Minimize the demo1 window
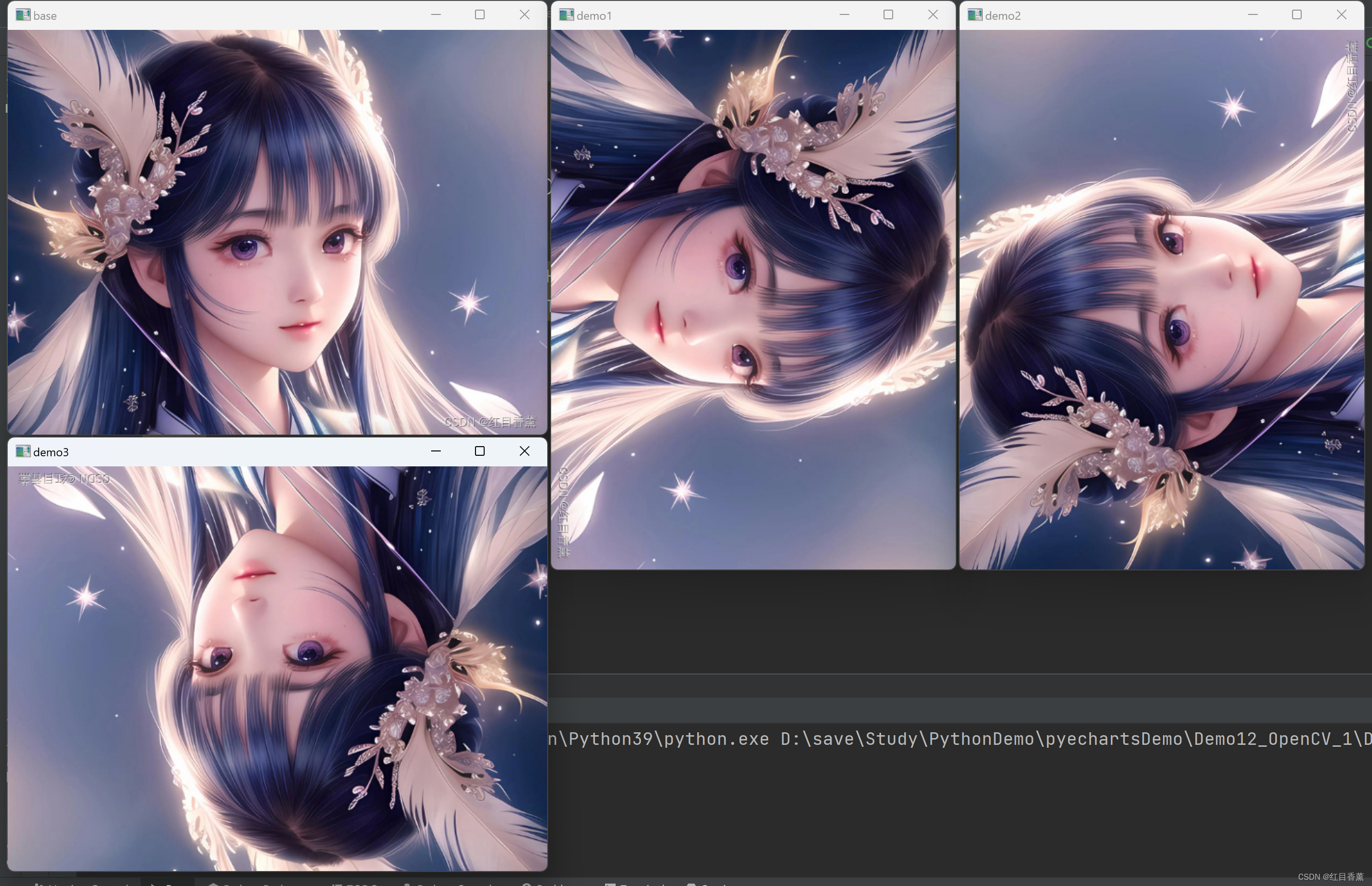1372x886 pixels. 844,15
